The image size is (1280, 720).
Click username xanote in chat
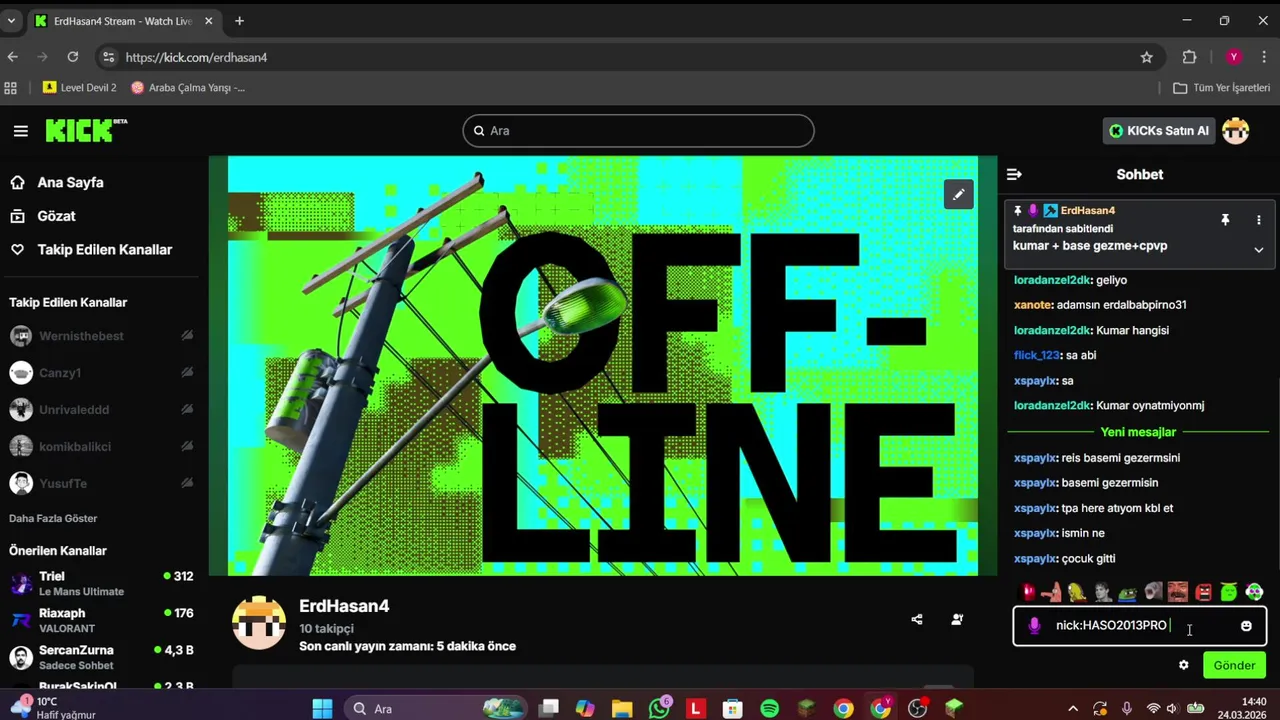point(1033,305)
